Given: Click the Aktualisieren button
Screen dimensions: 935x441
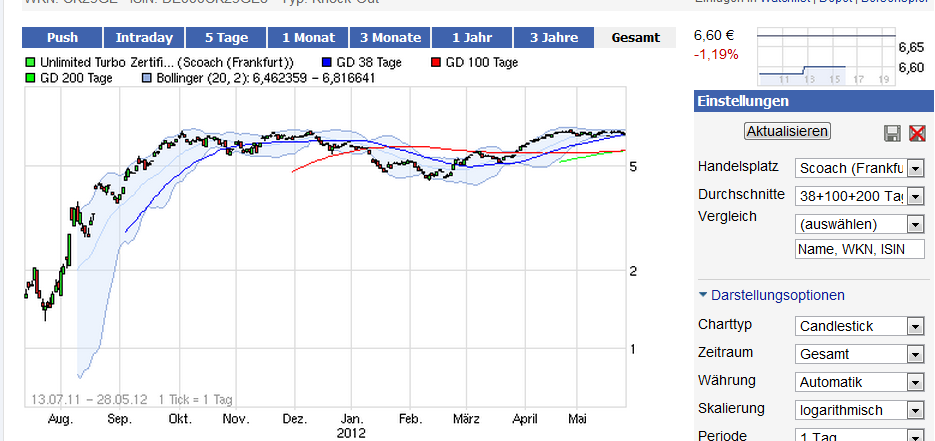Looking at the screenshot, I should pos(787,131).
